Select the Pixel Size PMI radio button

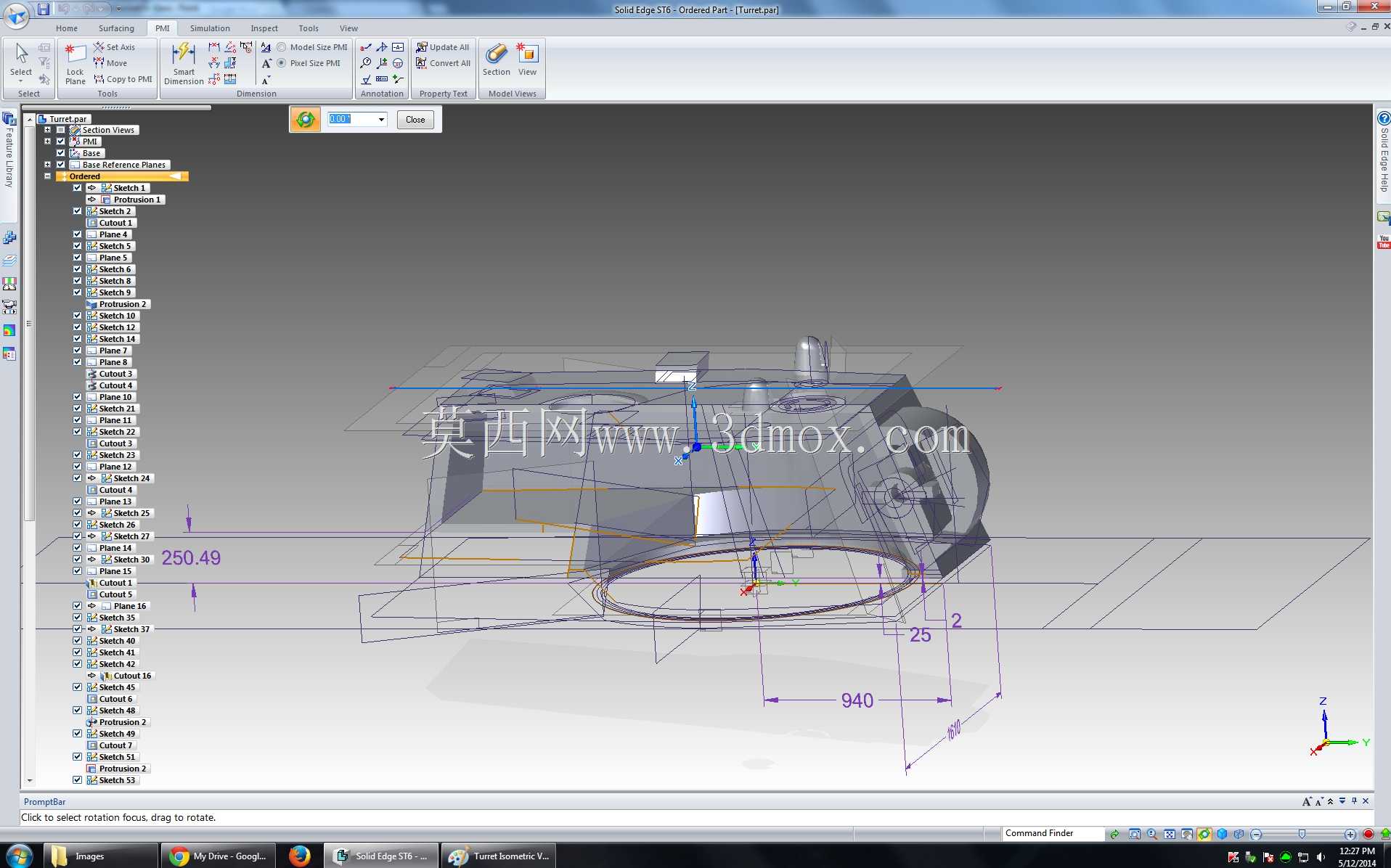pyautogui.click(x=282, y=63)
